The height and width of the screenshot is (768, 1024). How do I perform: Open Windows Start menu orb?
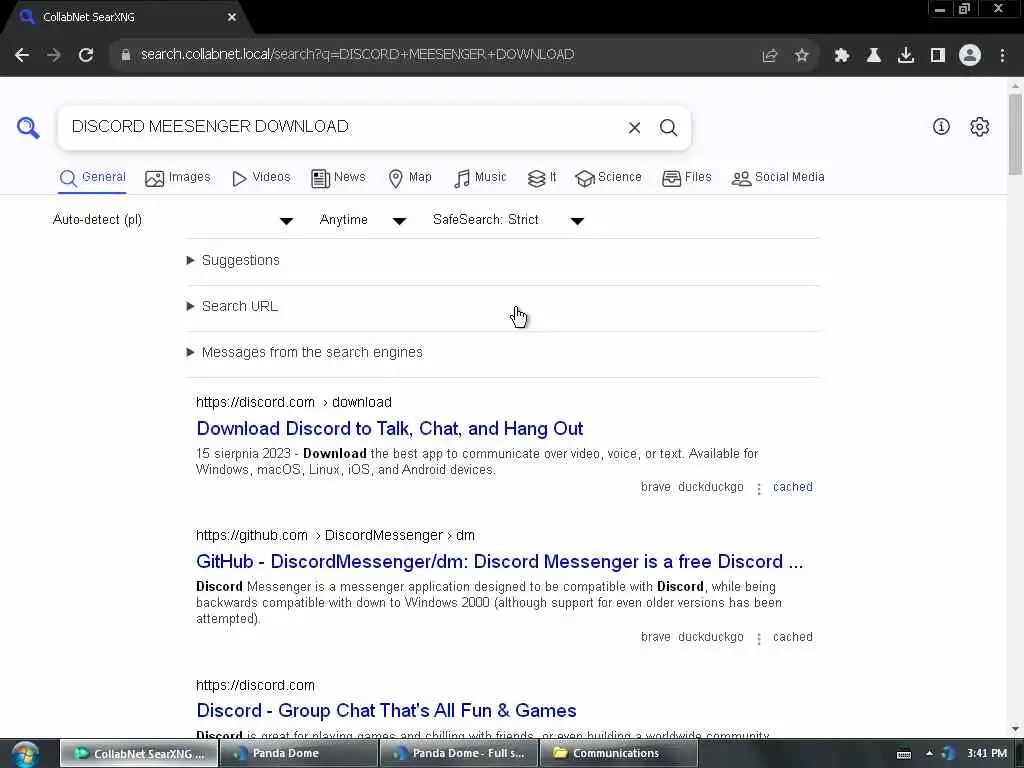(x=25, y=754)
